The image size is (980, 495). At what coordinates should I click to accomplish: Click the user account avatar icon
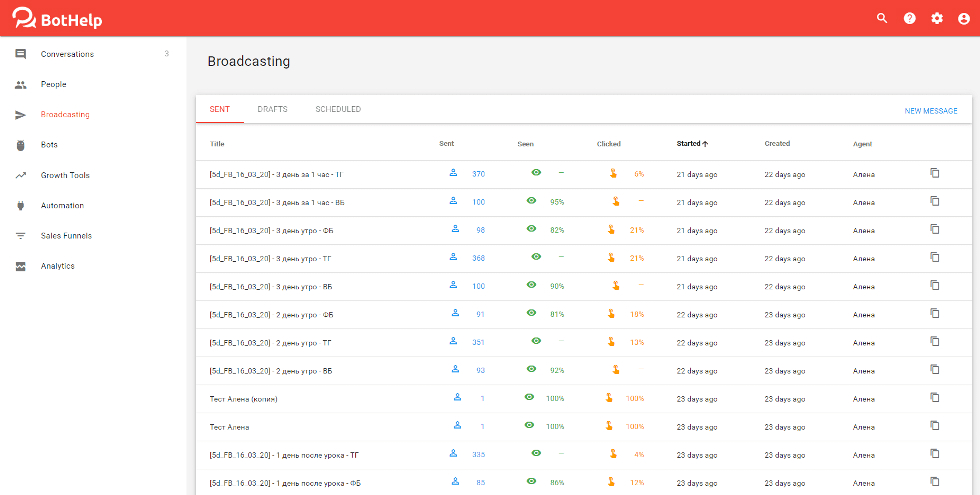(964, 18)
